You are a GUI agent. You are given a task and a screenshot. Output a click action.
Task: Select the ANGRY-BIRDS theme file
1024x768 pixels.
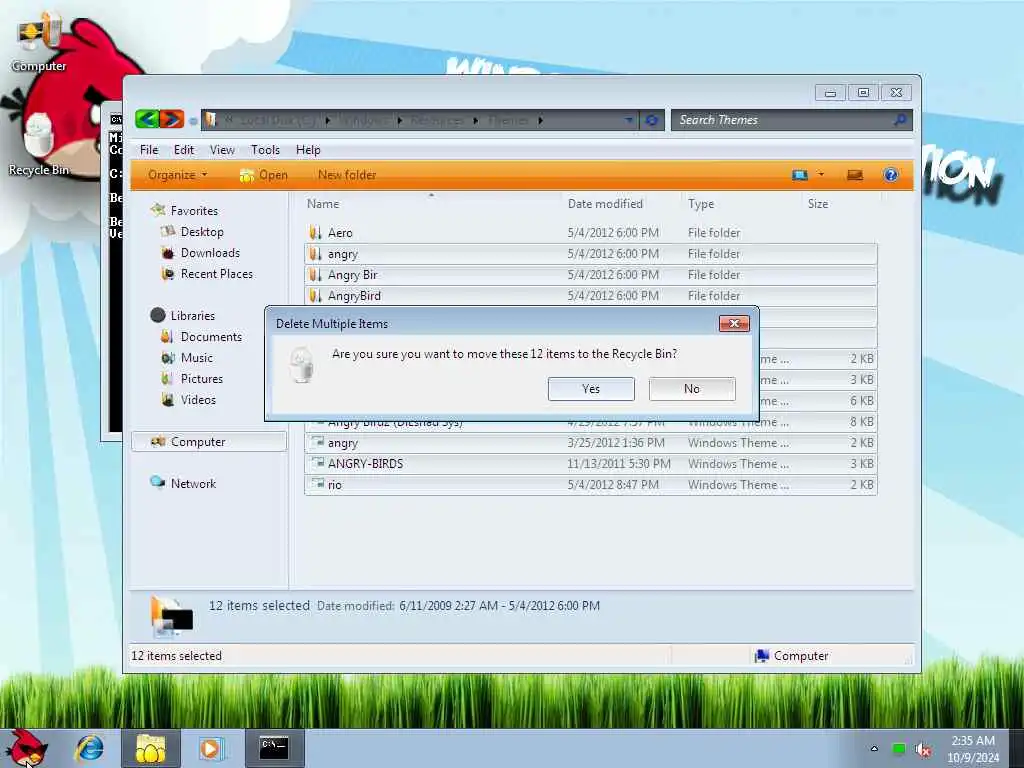pos(590,464)
